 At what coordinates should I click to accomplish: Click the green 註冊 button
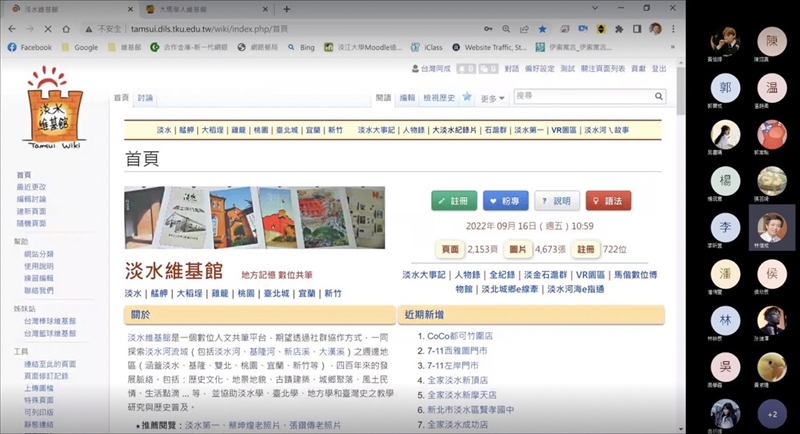[x=453, y=201]
